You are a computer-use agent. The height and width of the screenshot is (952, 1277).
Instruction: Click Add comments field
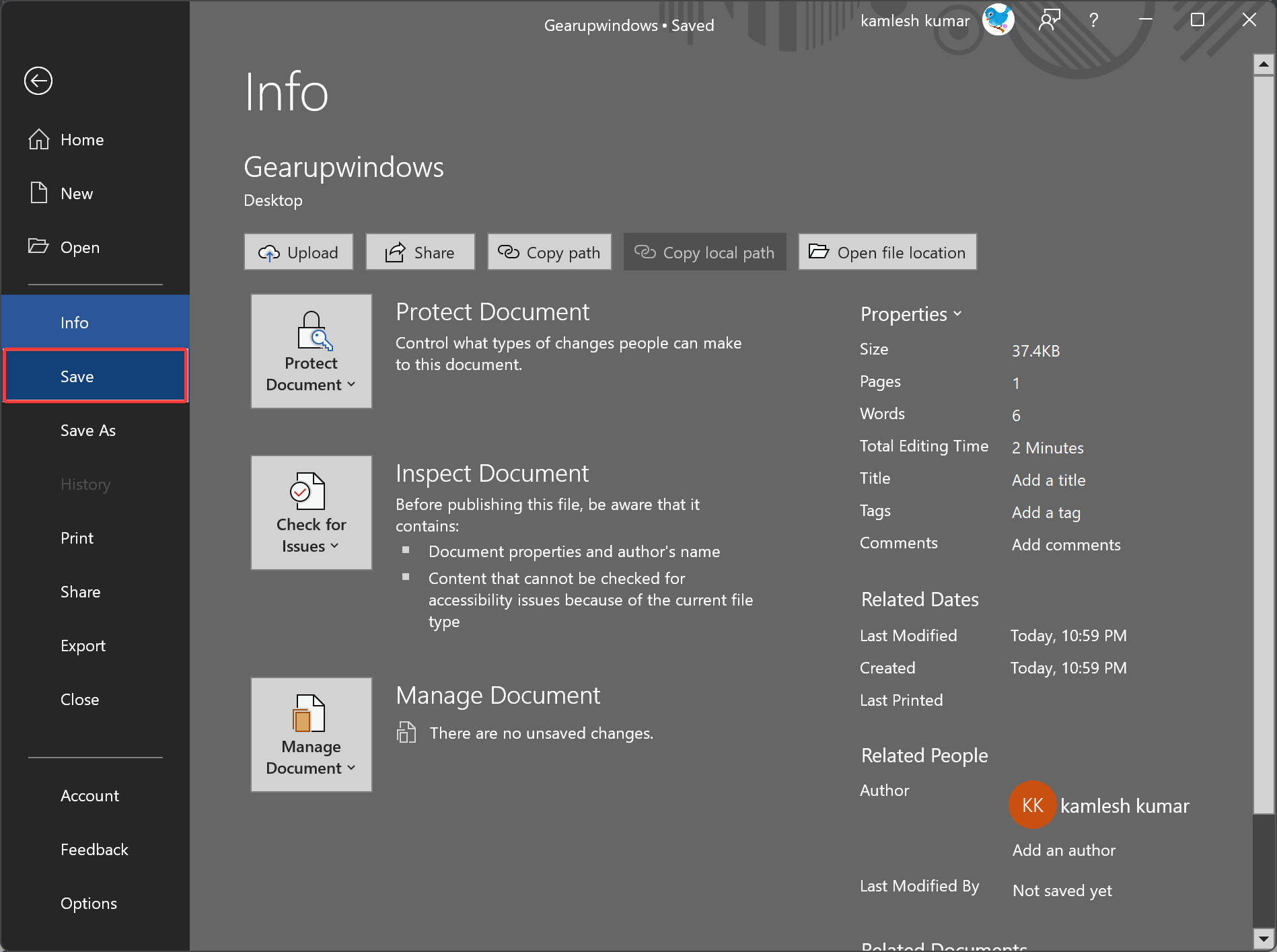click(1066, 545)
